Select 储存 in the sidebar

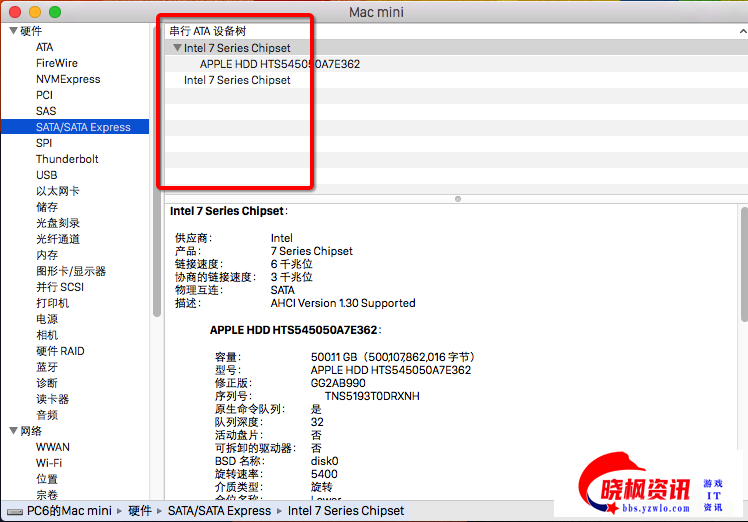[x=47, y=207]
